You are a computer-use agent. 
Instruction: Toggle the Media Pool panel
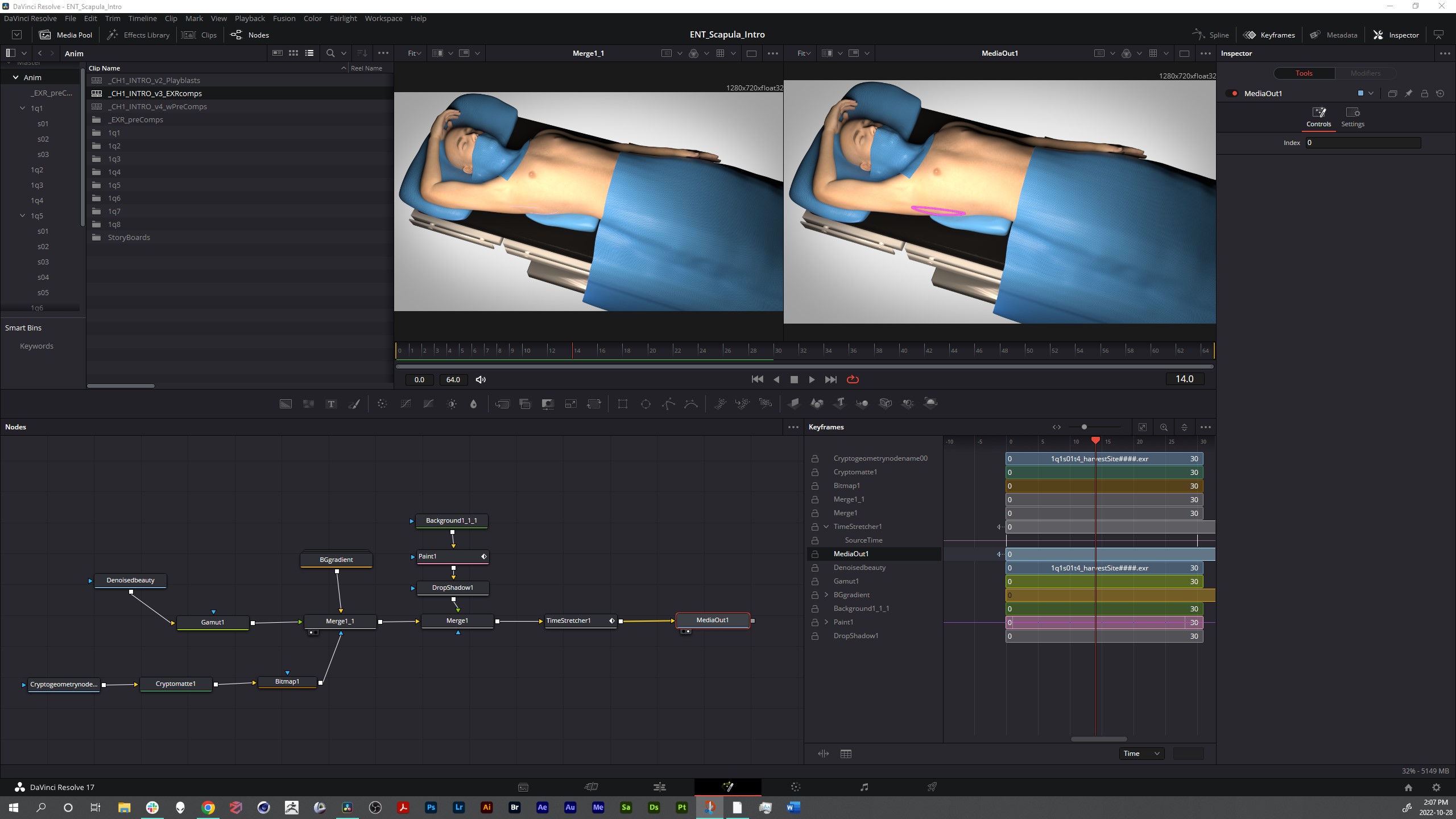65,35
